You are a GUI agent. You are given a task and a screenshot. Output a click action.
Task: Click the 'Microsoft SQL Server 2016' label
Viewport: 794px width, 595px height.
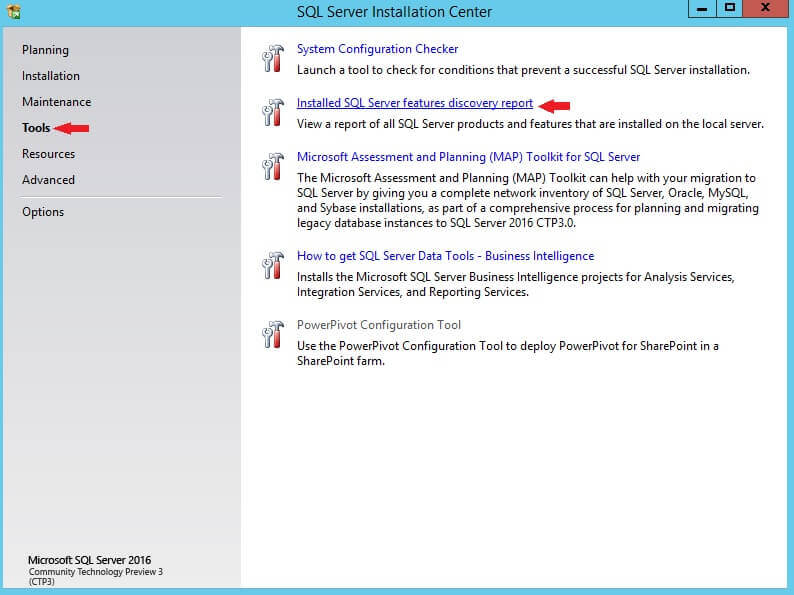click(89, 560)
